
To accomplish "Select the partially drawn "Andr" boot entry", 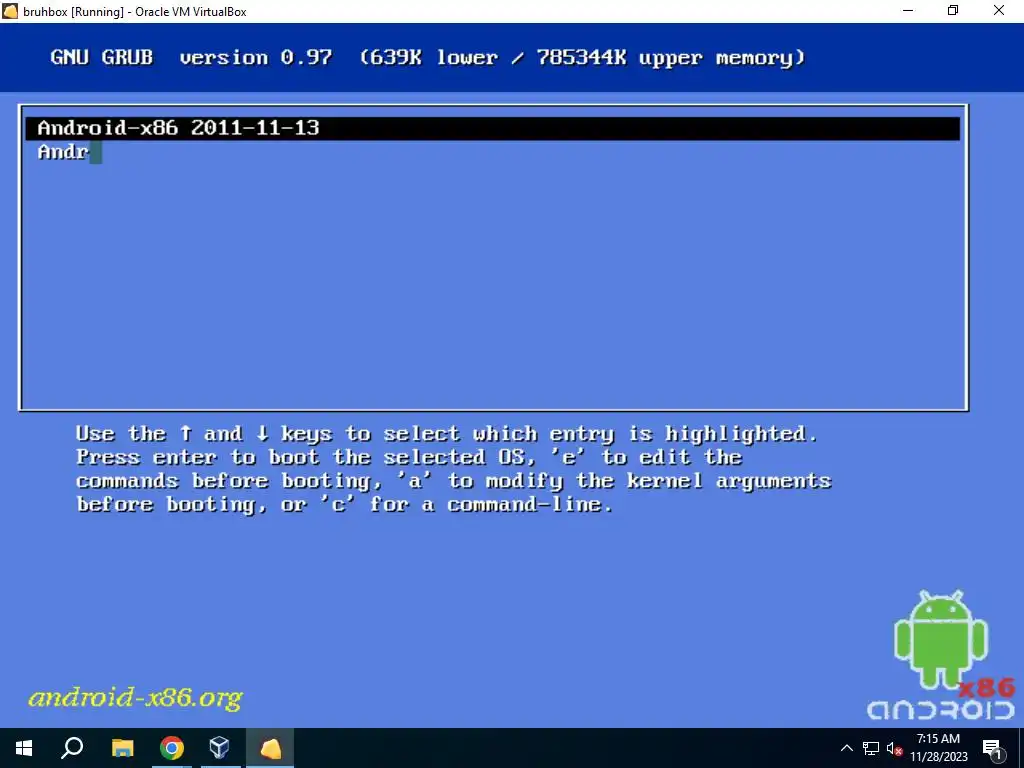I will (x=63, y=152).
